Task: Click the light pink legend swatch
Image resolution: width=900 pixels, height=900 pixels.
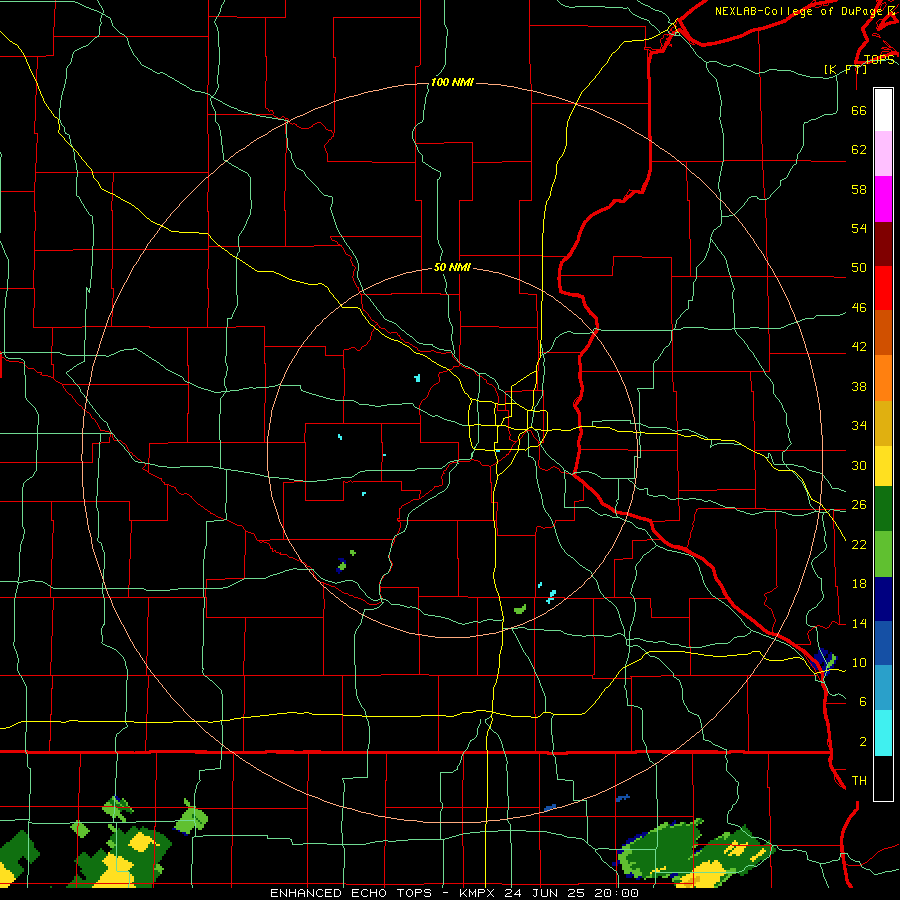Action: click(x=883, y=154)
